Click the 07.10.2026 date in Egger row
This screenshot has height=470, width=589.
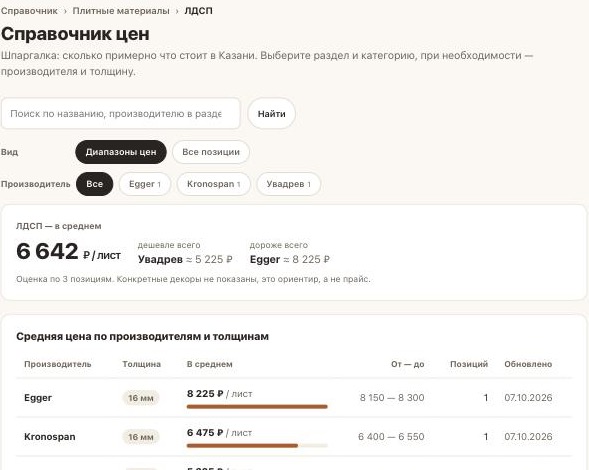tap(528, 398)
